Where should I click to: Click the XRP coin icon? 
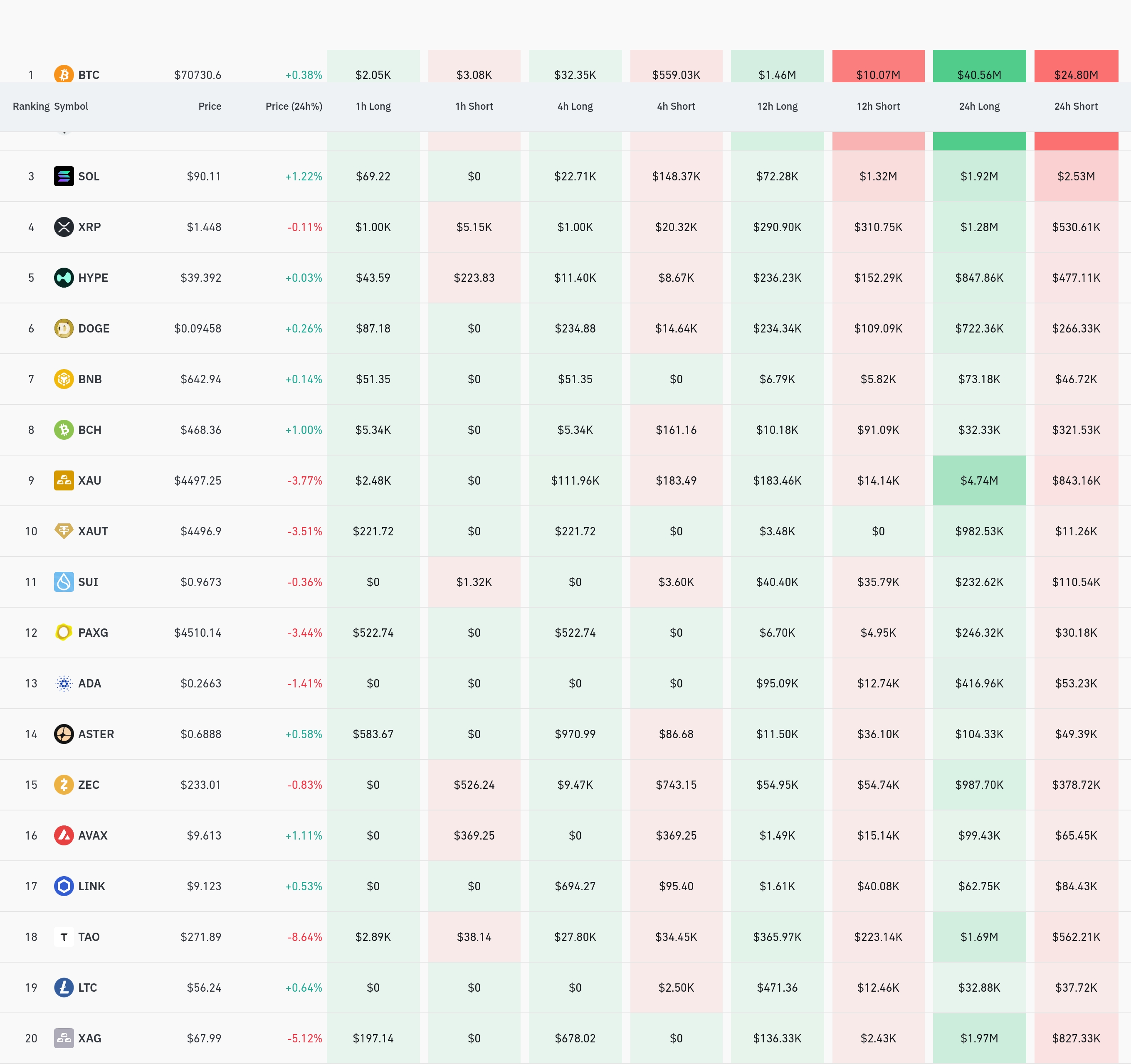64,227
